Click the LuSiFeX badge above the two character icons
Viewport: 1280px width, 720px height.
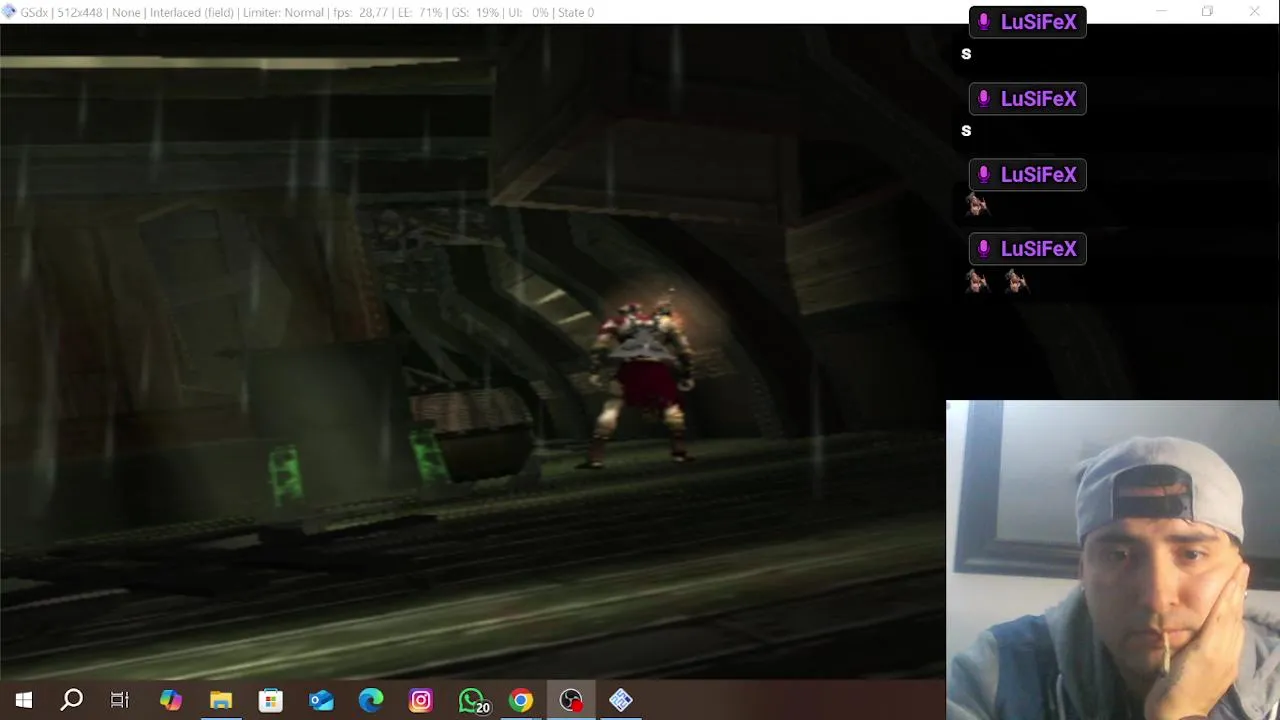click(x=1027, y=249)
